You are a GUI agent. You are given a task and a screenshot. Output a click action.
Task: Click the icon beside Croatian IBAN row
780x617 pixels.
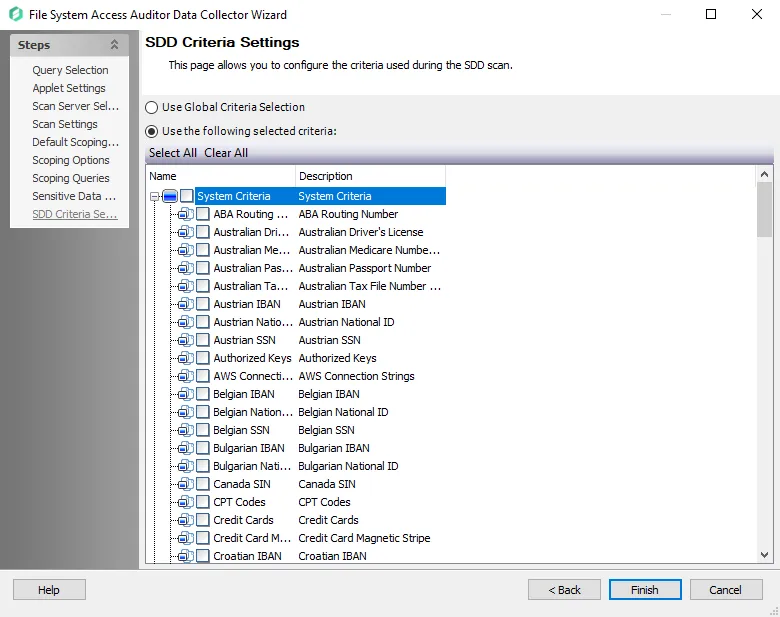[186, 556]
